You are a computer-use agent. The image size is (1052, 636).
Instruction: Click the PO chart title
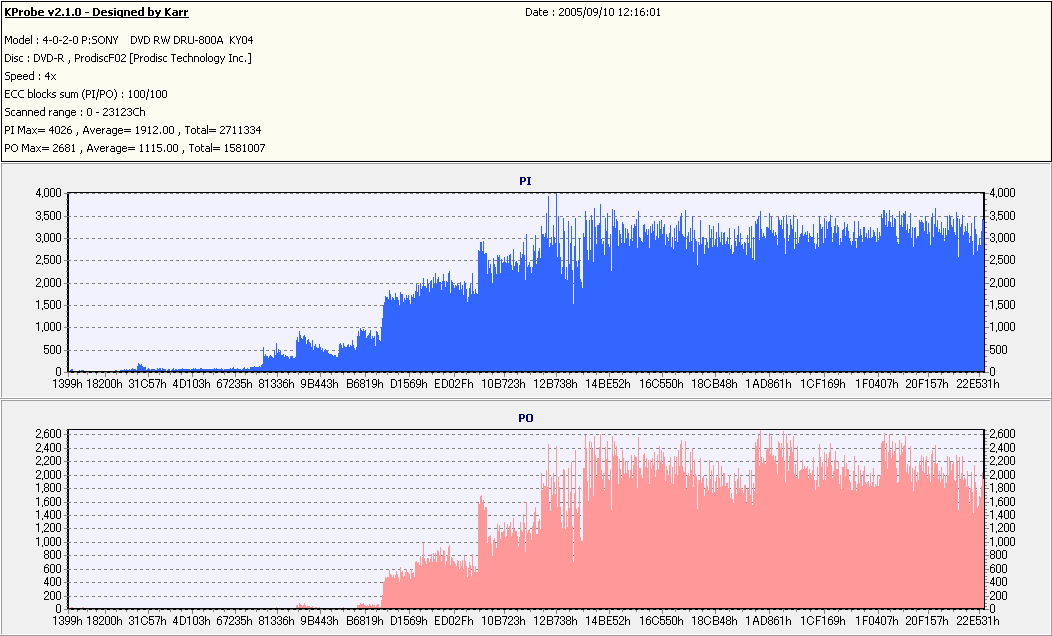pos(525,418)
